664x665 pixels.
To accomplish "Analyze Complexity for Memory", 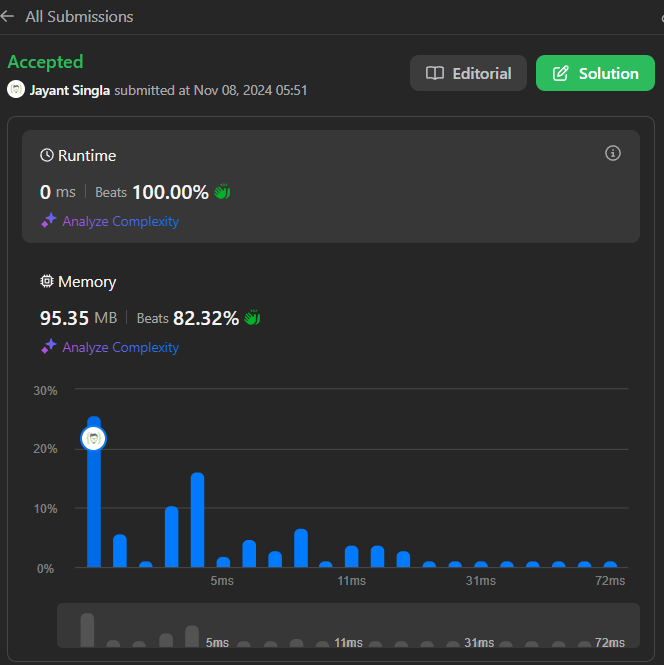I will tap(120, 348).
